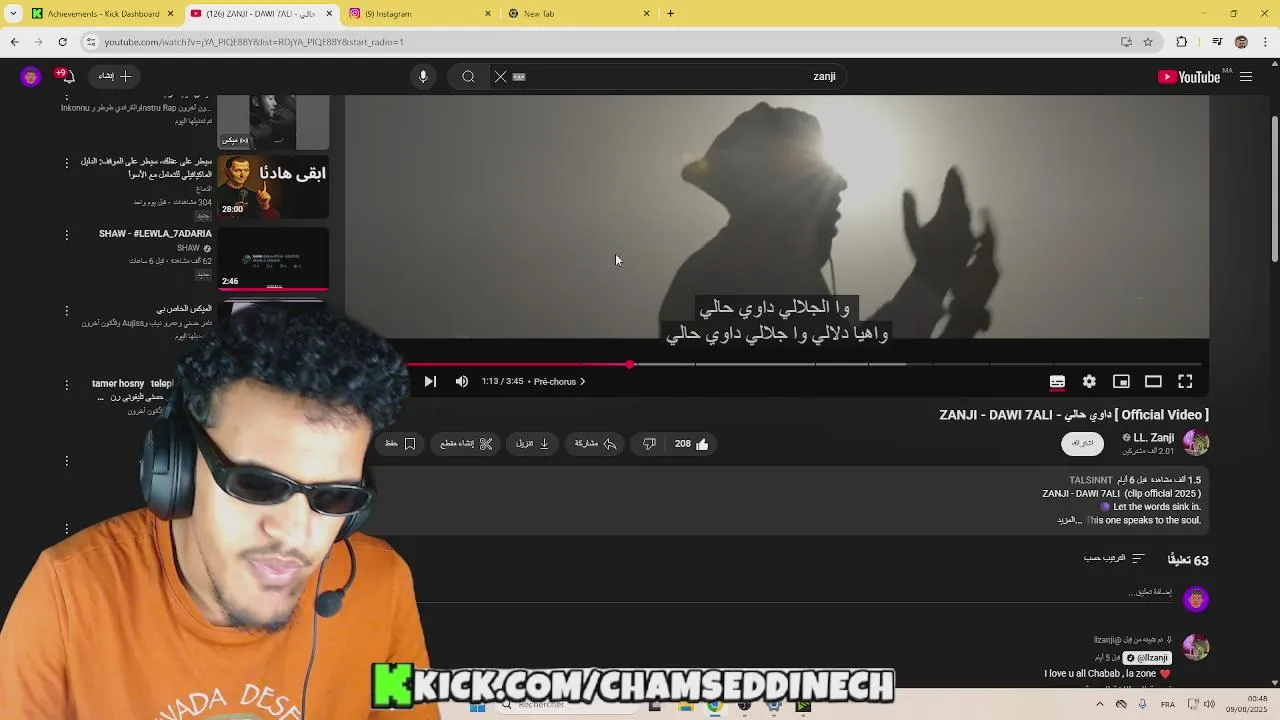This screenshot has height=720, width=1280.
Task: Create a clip with scissors button
Action: 466,444
